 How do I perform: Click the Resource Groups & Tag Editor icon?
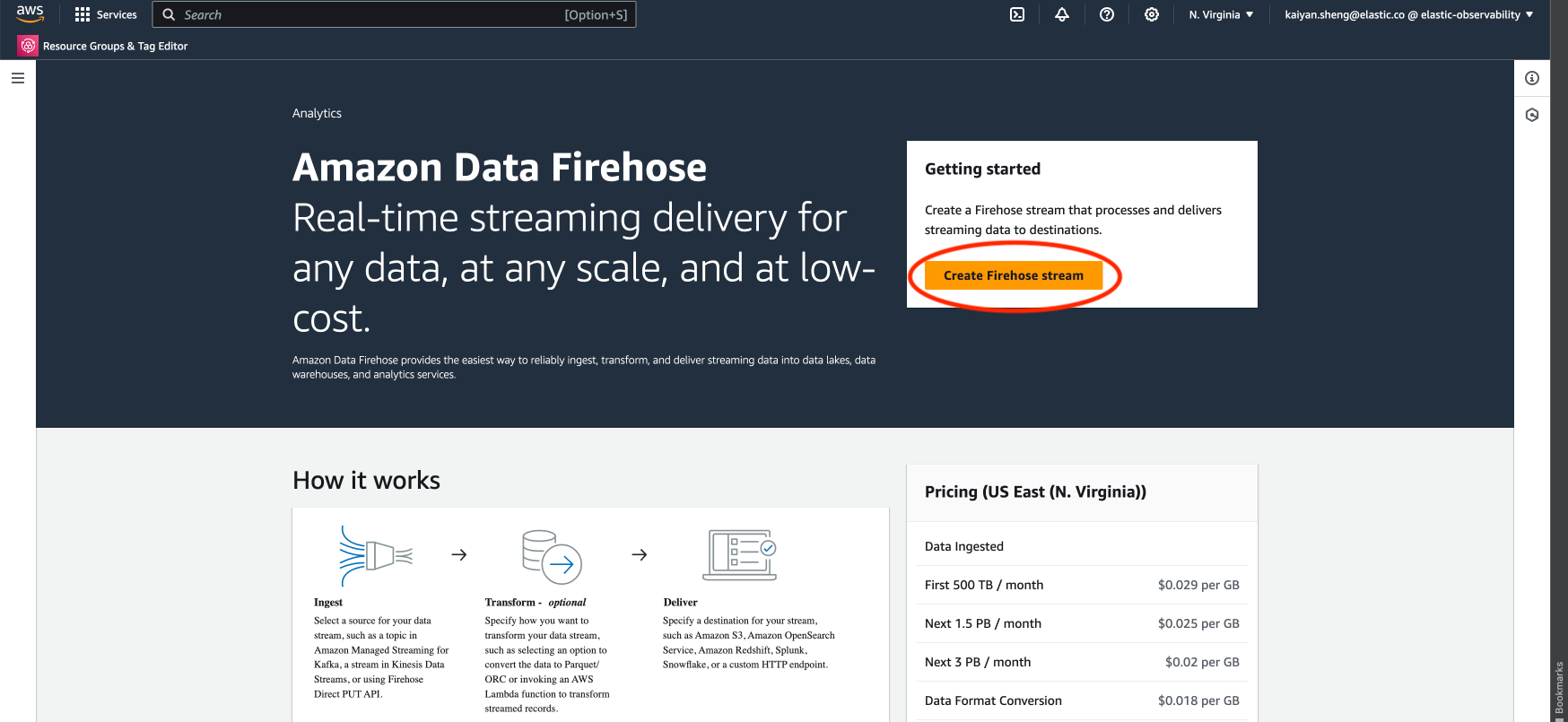28,46
